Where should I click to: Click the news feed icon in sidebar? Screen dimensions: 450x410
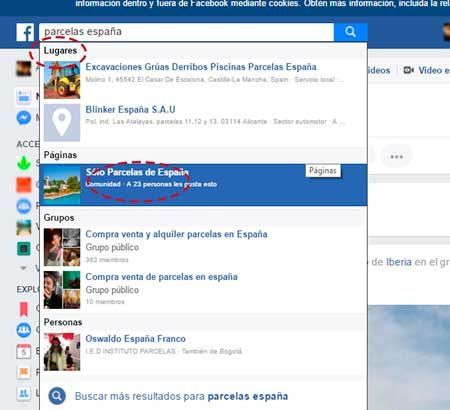point(24,97)
